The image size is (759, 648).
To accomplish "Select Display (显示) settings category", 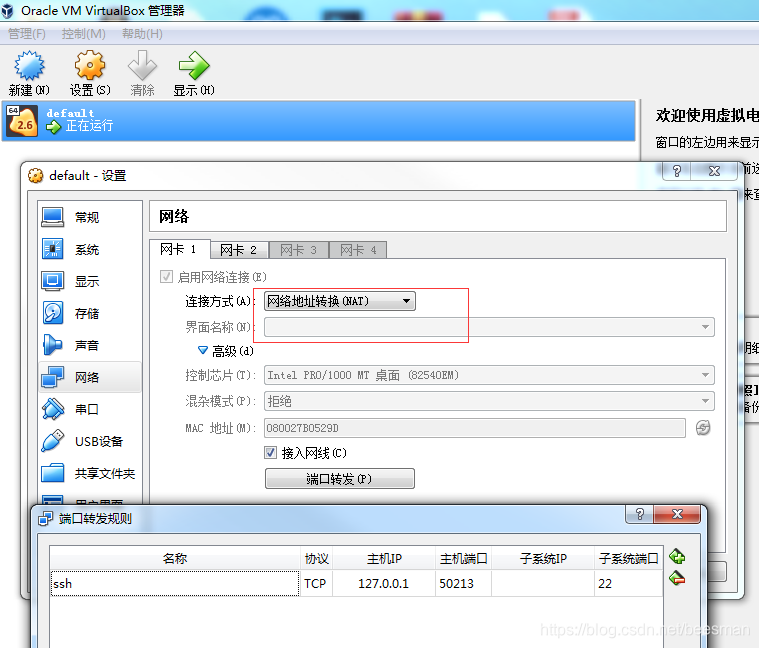I will pyautogui.click(x=90, y=281).
